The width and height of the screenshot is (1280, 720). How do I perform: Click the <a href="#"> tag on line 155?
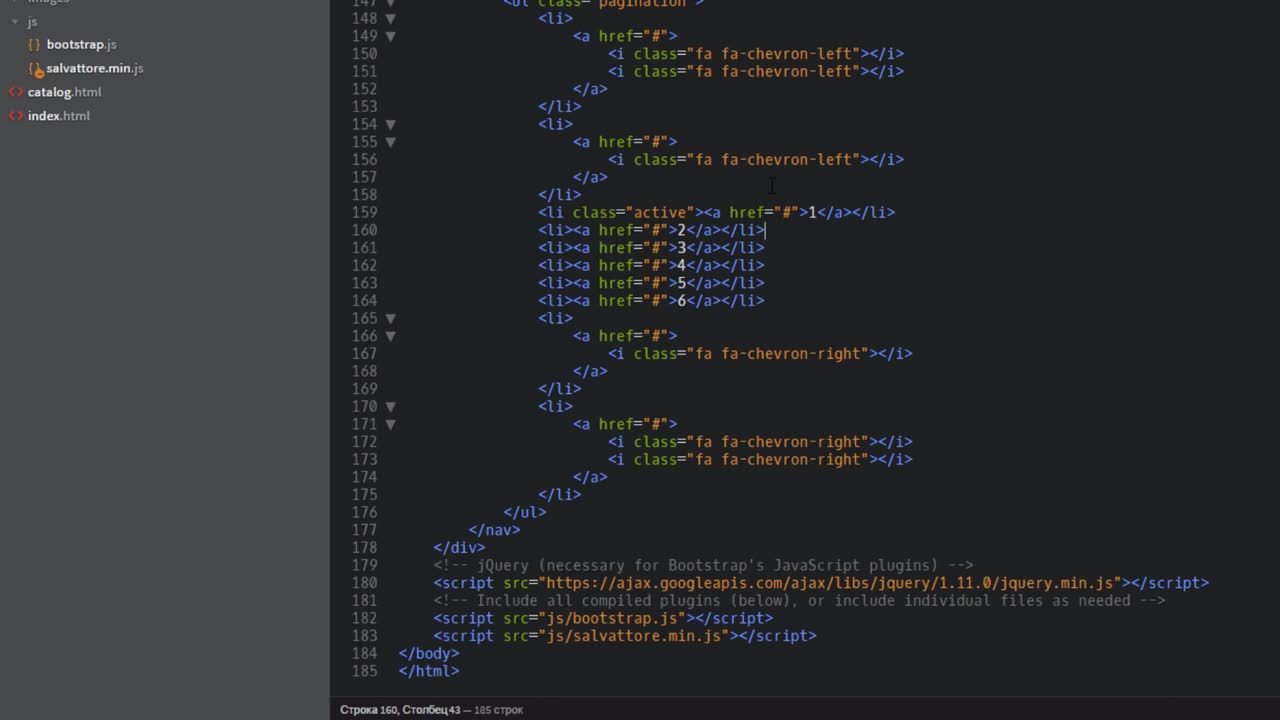(625, 142)
